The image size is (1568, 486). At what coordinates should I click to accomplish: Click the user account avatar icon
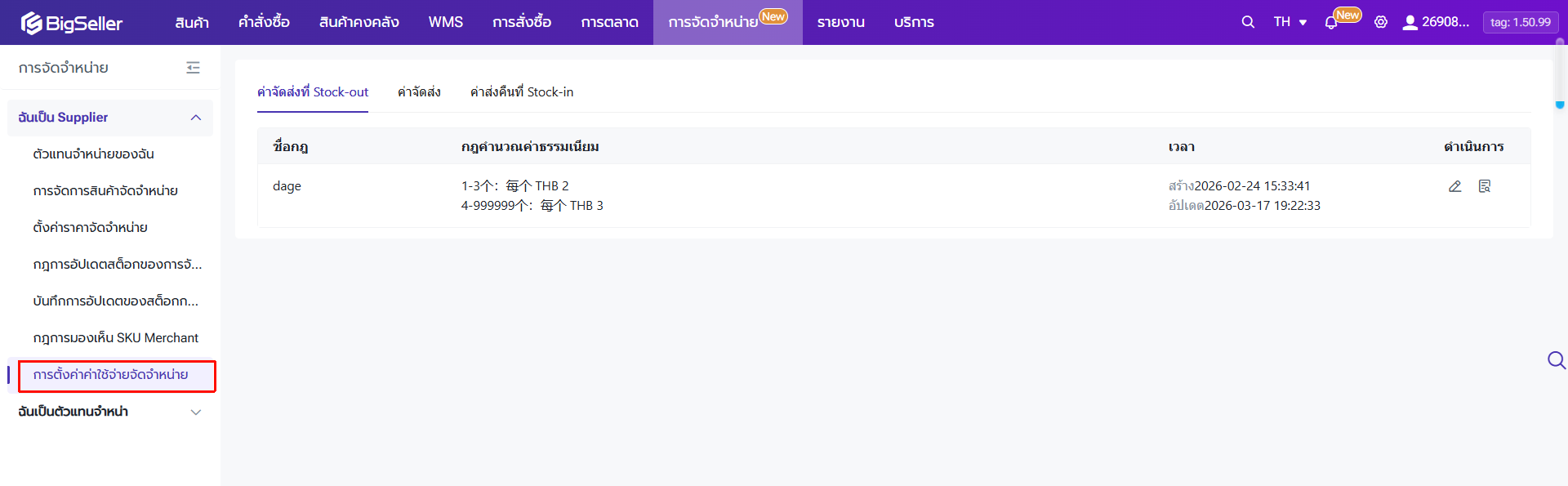point(1410,23)
